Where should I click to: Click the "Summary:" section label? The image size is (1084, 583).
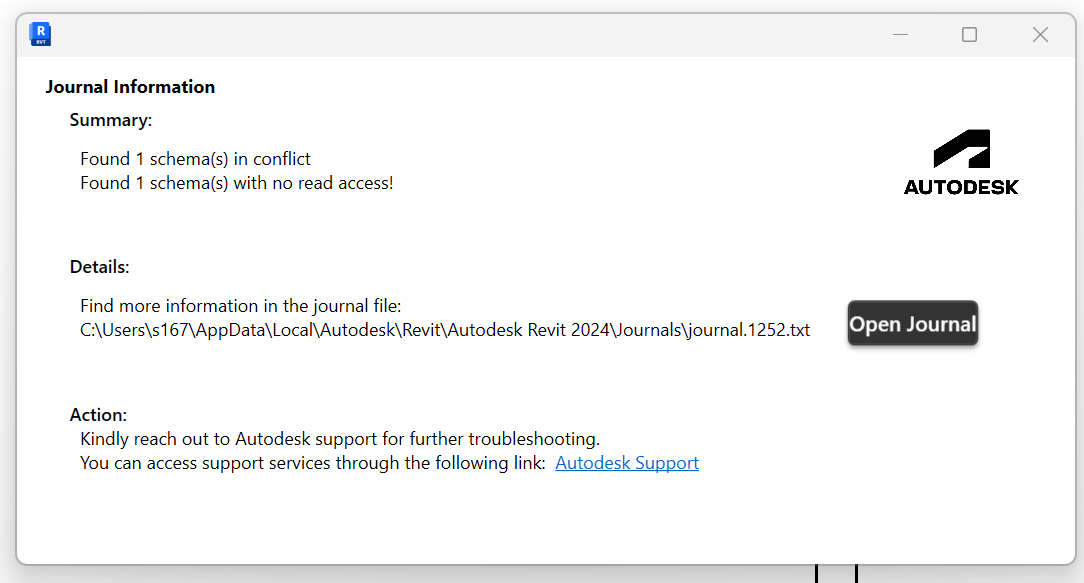tap(111, 121)
